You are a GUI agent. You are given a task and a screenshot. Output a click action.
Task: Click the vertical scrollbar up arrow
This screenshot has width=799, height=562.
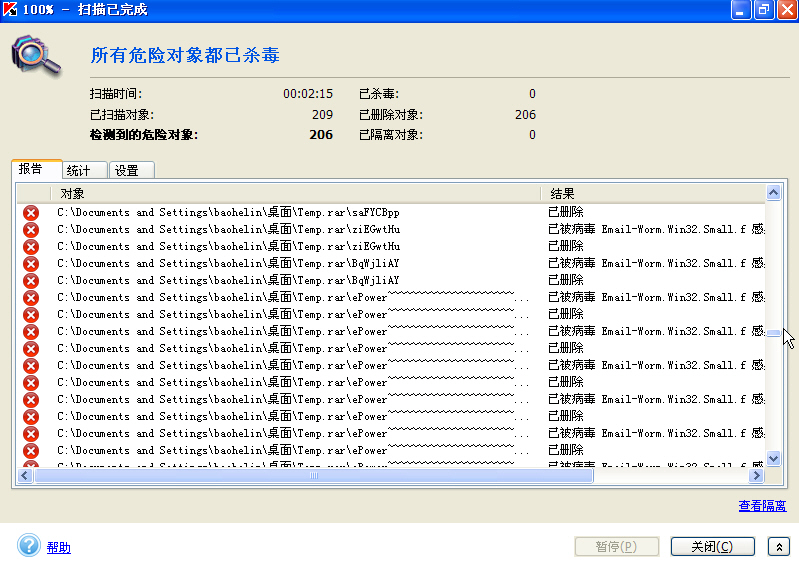tap(773, 193)
